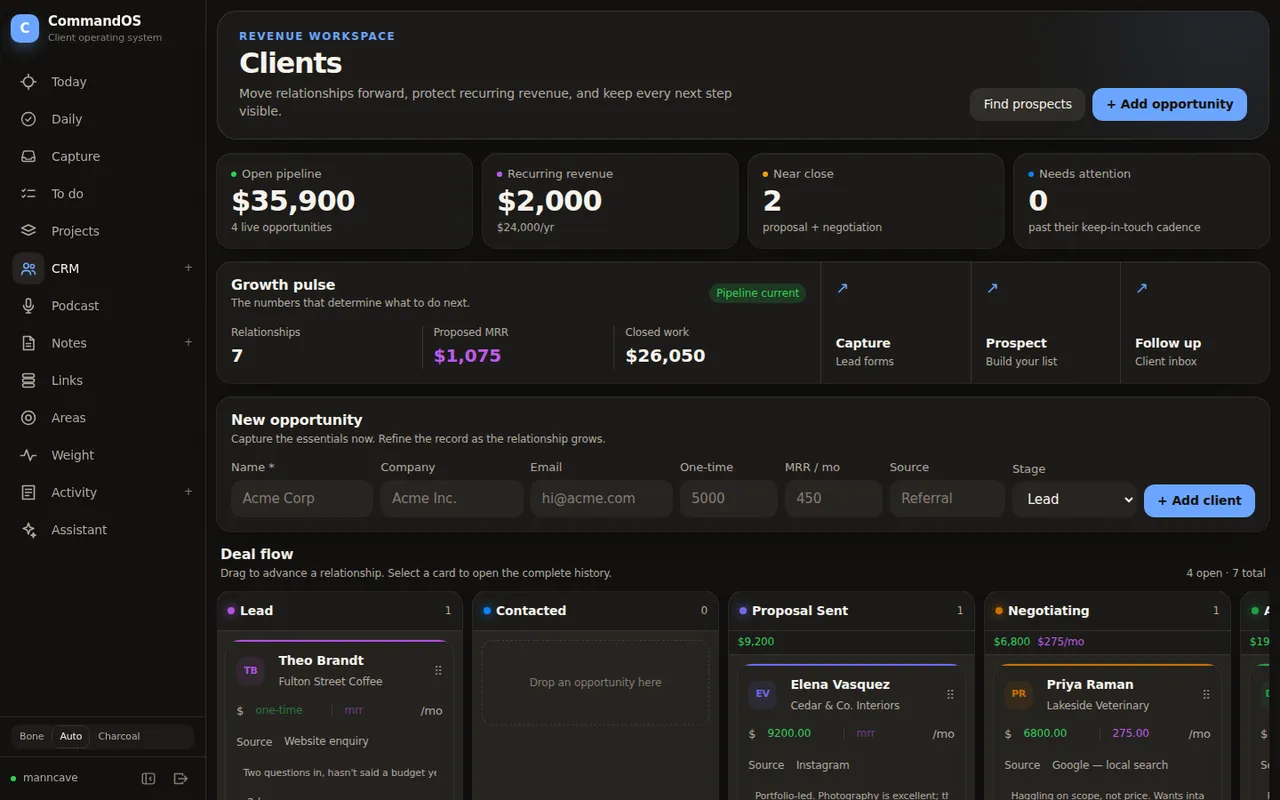Open the Notes document icon
This screenshot has width=1280, height=800.
click(x=29, y=343)
